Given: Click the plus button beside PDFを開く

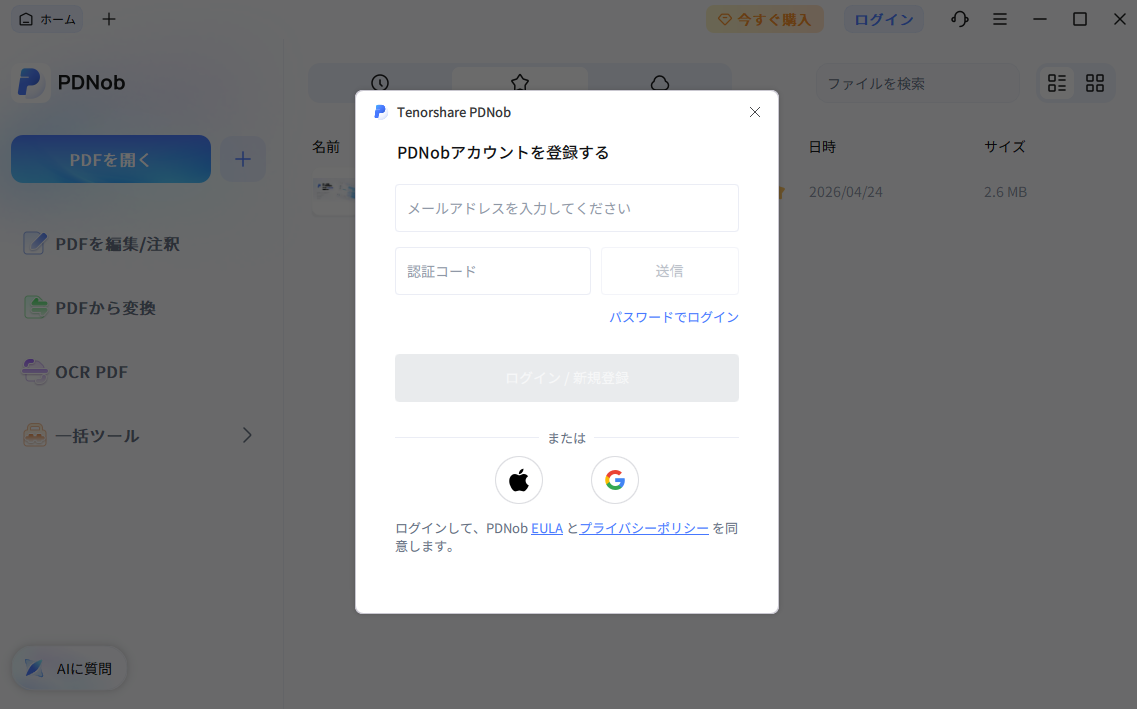Looking at the screenshot, I should (243, 159).
